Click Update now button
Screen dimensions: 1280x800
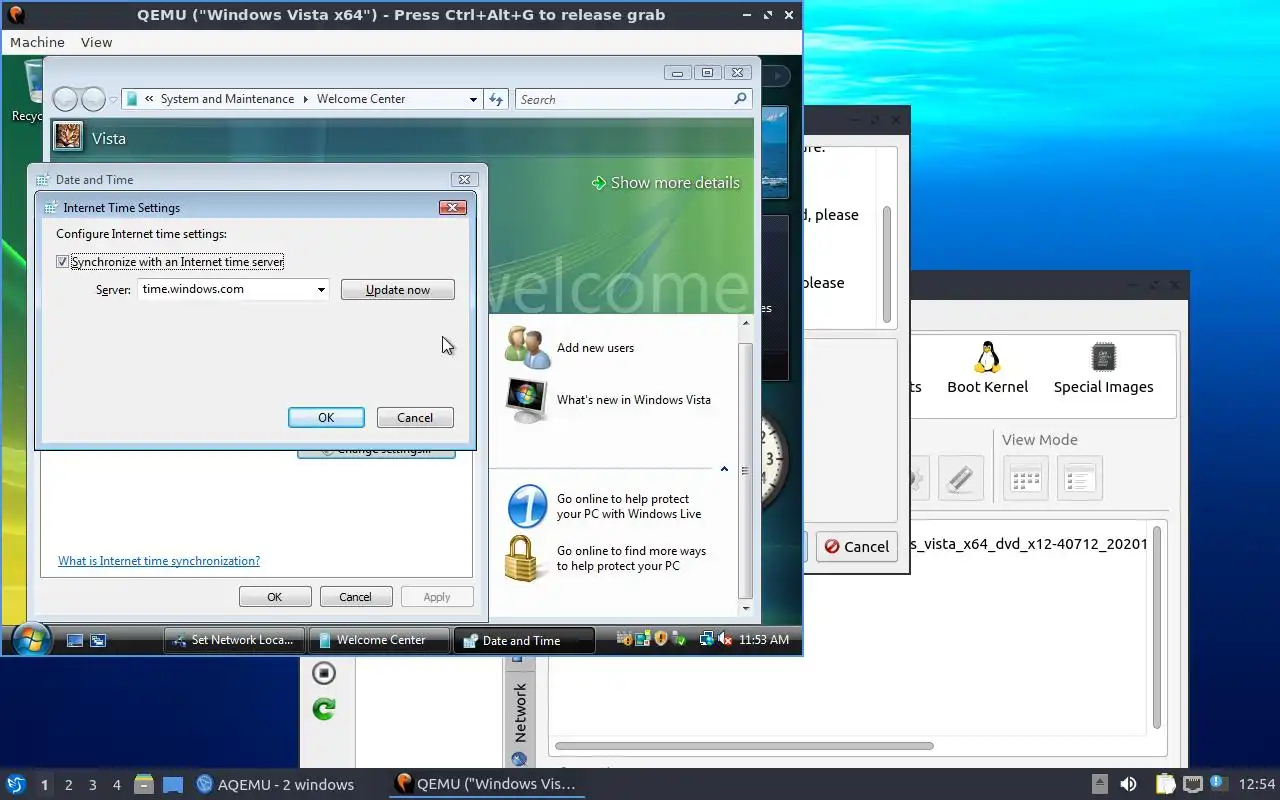(x=398, y=290)
